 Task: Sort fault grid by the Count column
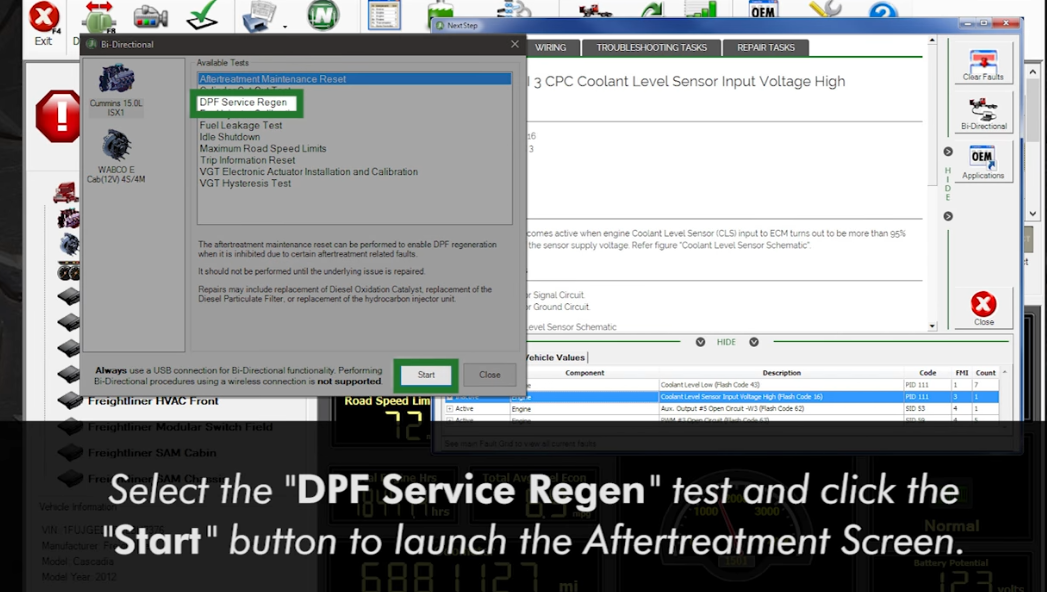[986, 373]
